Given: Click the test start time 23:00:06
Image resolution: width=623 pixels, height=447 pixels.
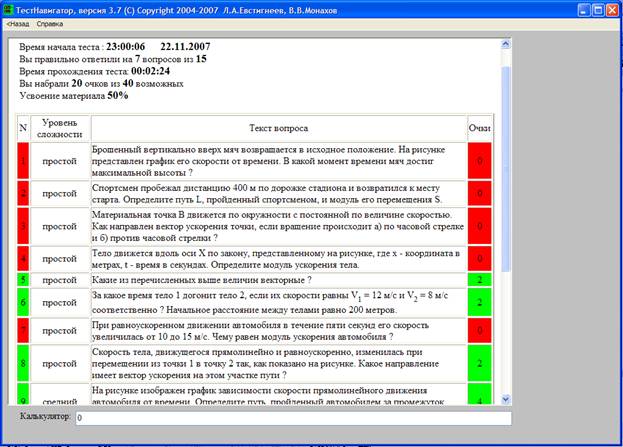Looking at the screenshot, I should tap(126, 46).
